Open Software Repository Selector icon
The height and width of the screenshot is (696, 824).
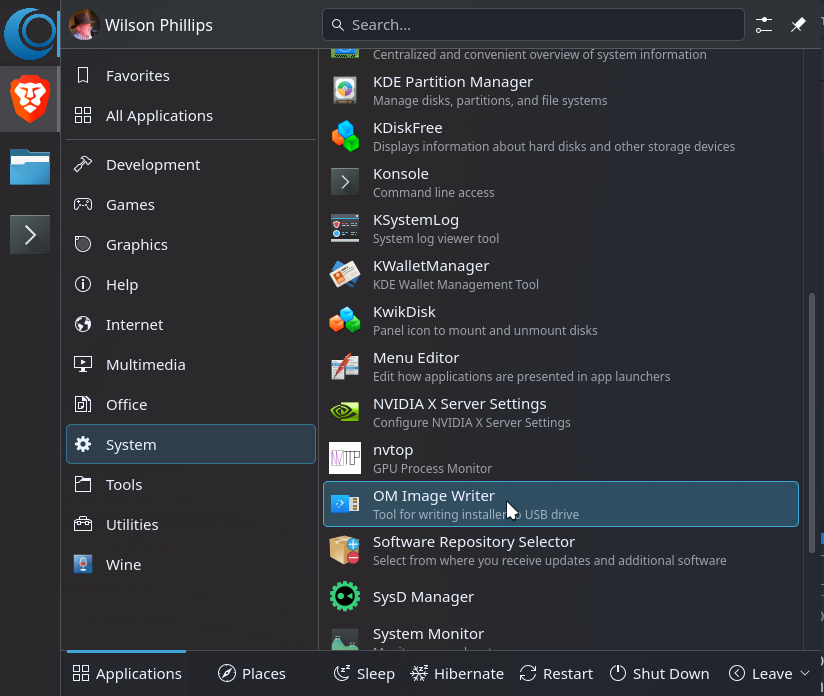(345, 550)
